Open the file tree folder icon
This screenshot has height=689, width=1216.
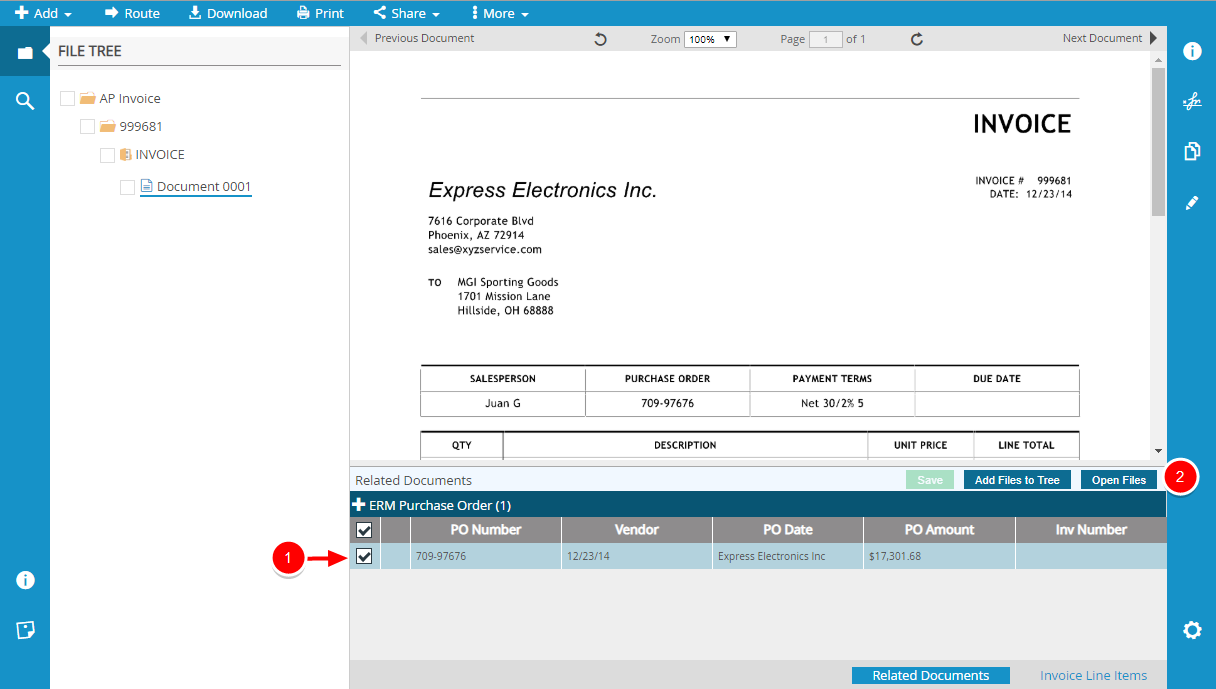pyautogui.click(x=25, y=52)
